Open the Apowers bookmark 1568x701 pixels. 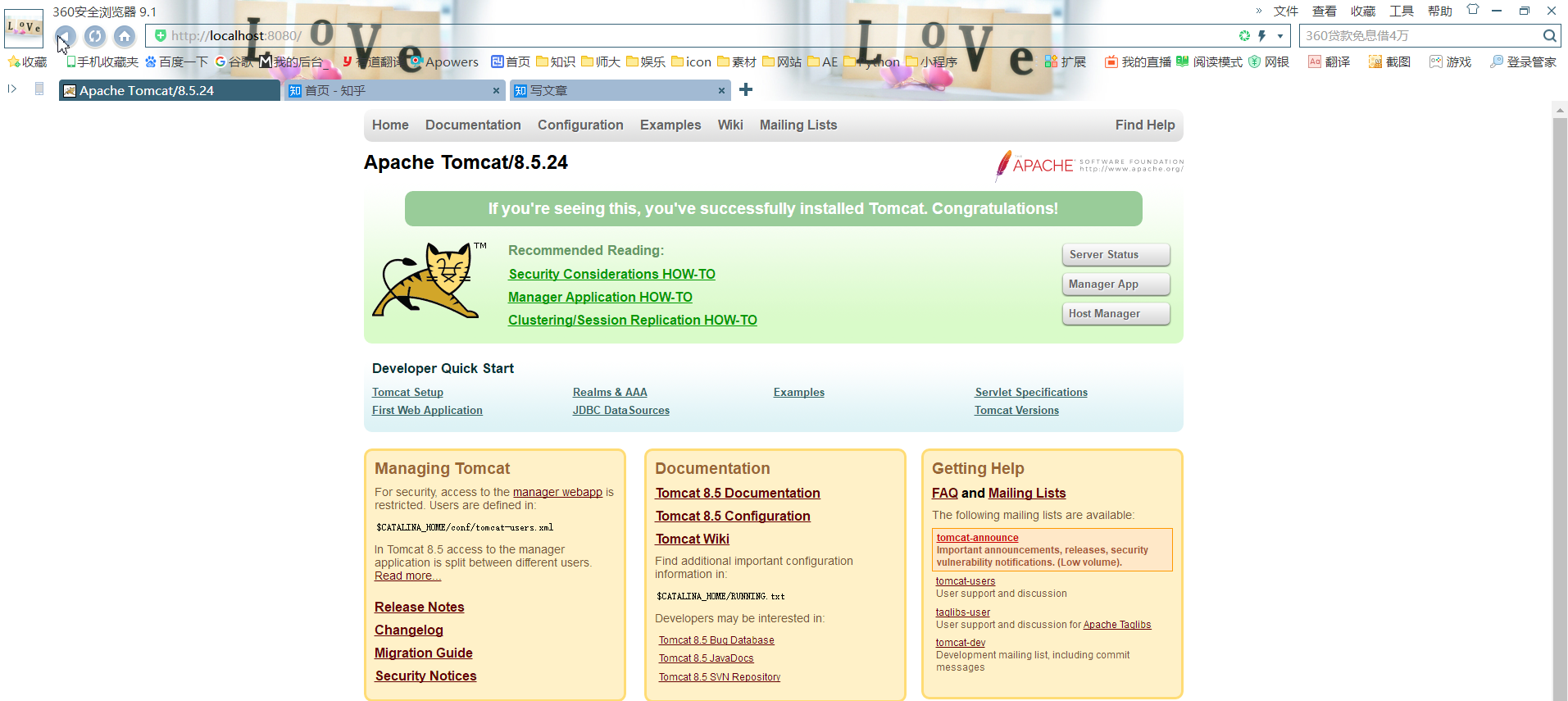pos(444,62)
